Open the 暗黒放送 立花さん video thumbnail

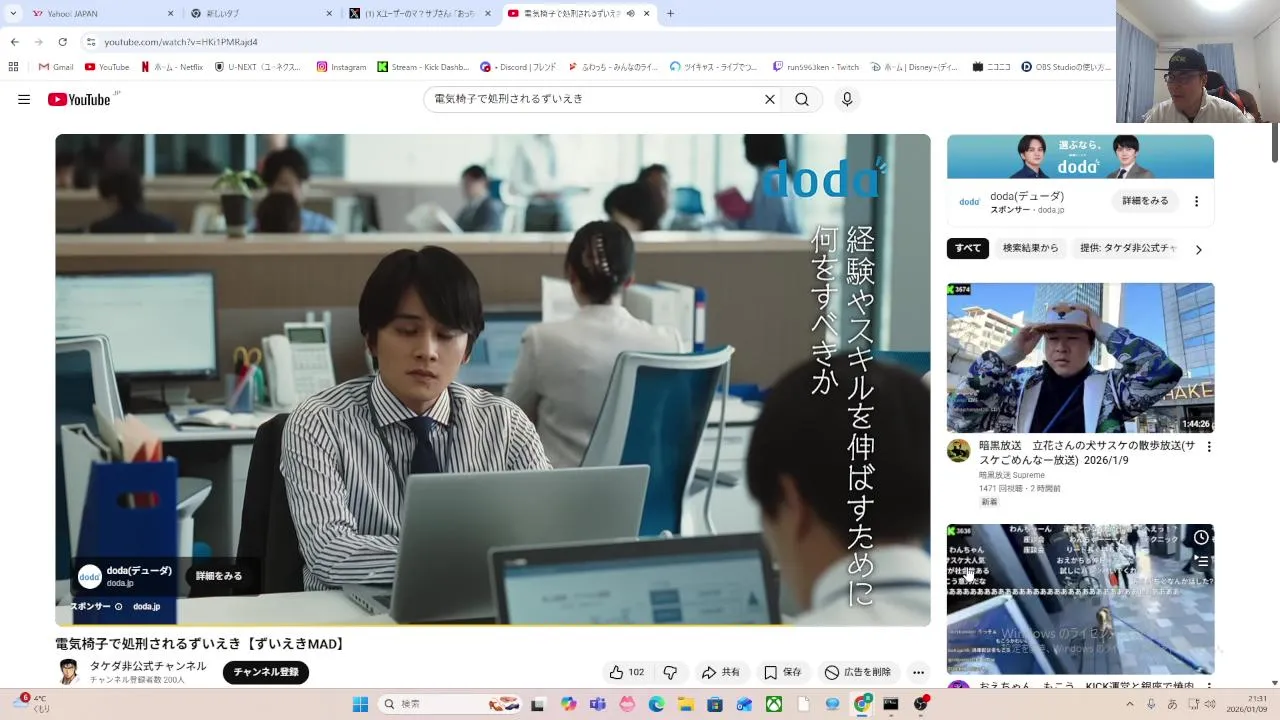coord(1080,357)
